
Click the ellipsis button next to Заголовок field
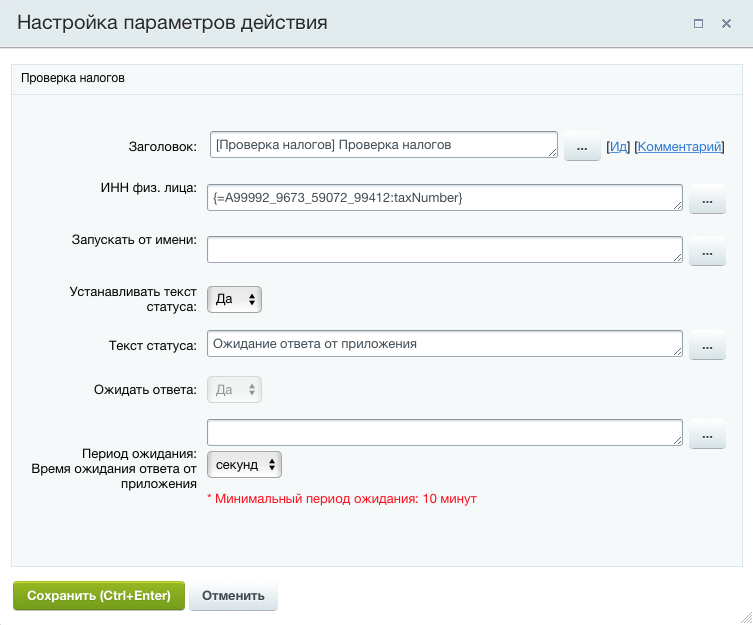click(582, 147)
